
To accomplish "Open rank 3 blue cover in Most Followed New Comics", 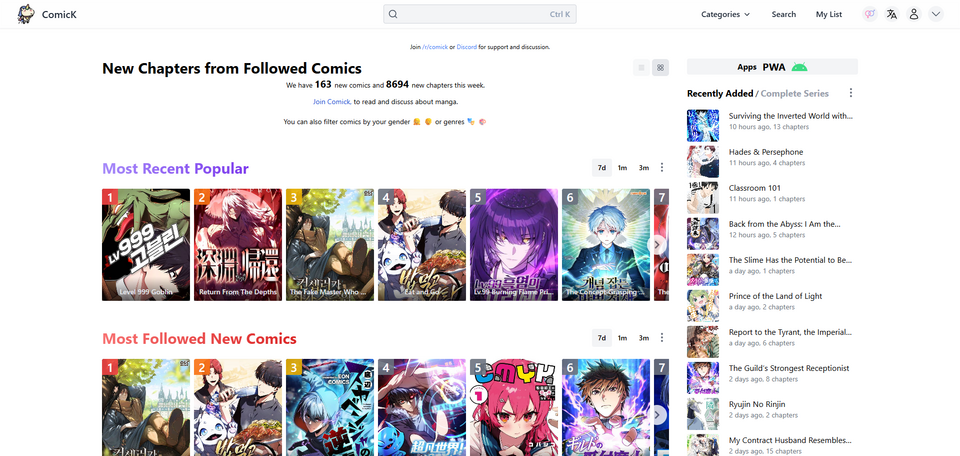I will click(x=330, y=408).
